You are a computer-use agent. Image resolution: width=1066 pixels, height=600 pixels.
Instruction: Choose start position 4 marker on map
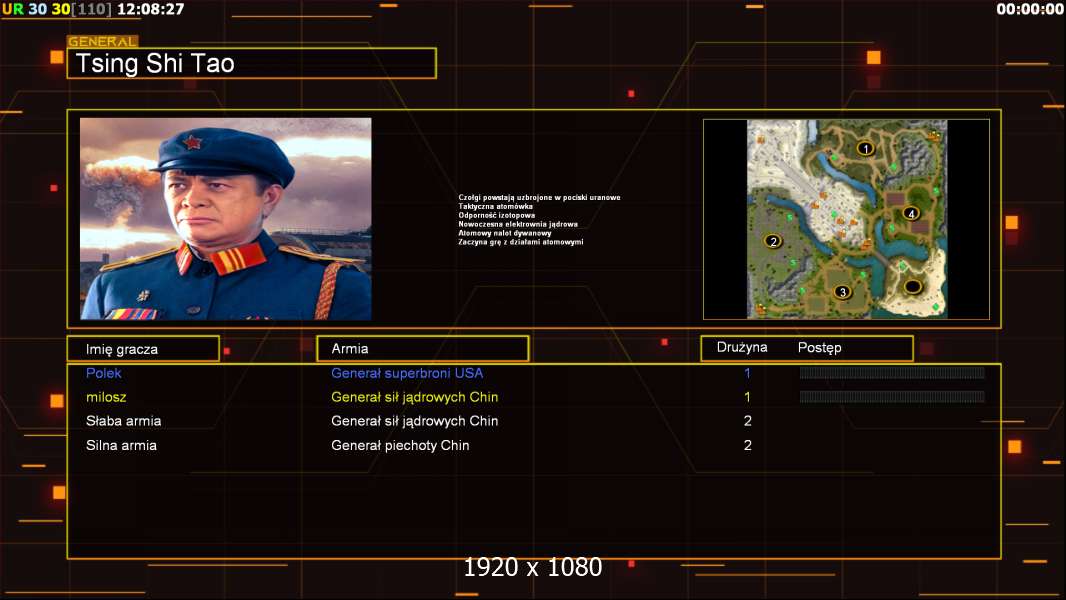pos(912,213)
